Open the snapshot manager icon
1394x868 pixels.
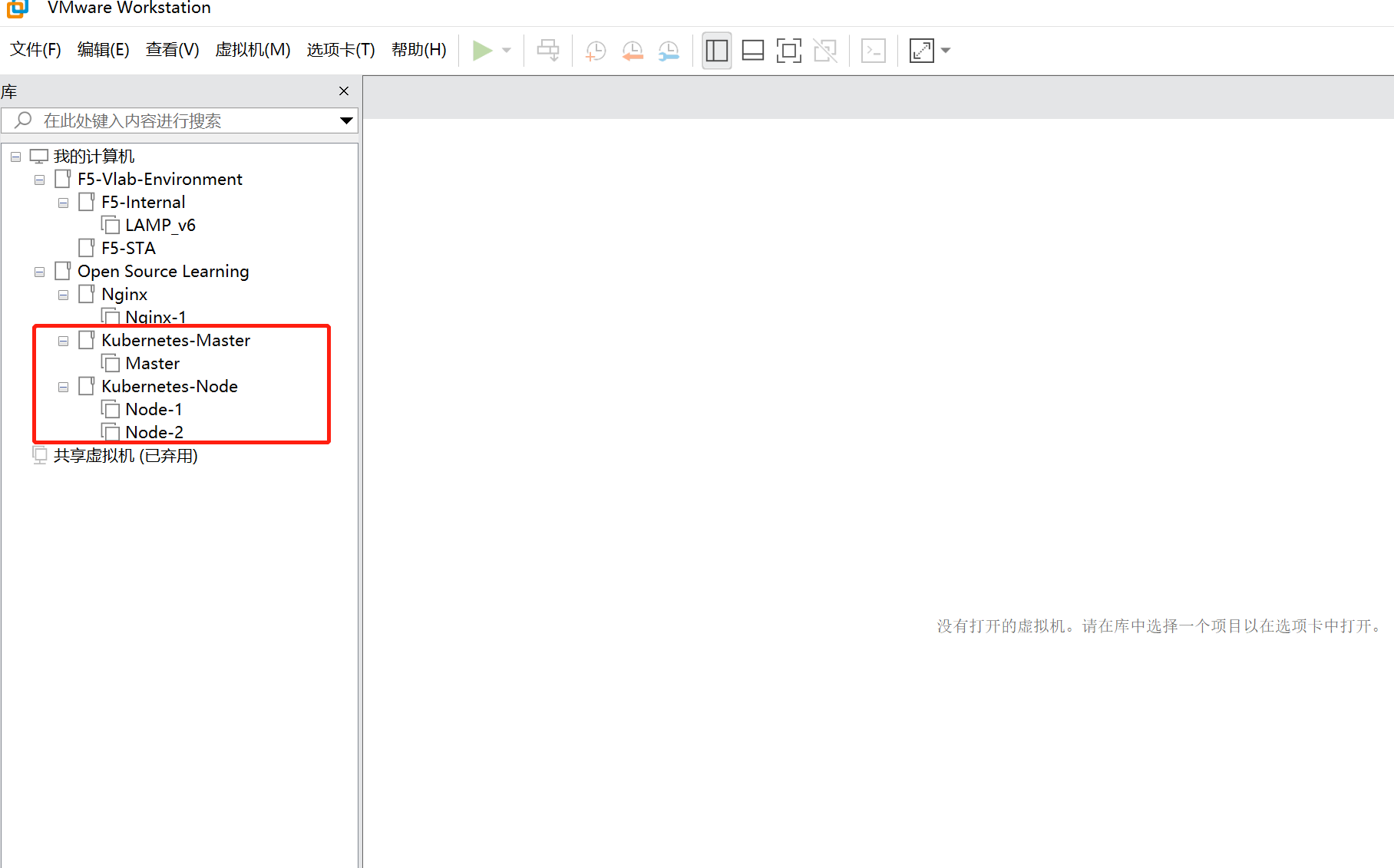tap(669, 51)
